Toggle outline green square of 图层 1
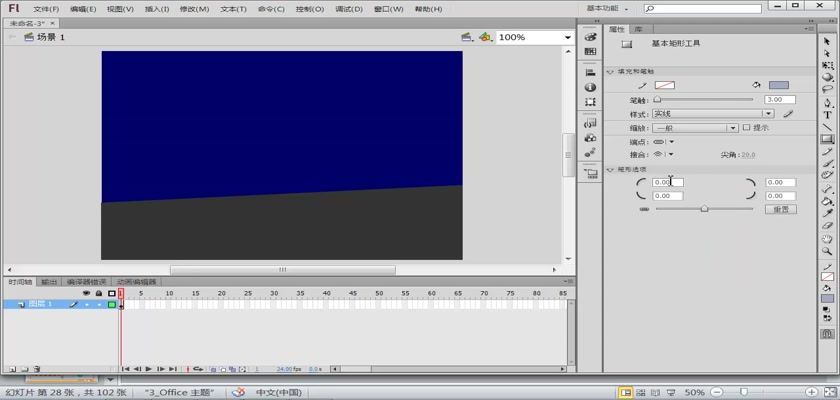 pyautogui.click(x=111, y=305)
